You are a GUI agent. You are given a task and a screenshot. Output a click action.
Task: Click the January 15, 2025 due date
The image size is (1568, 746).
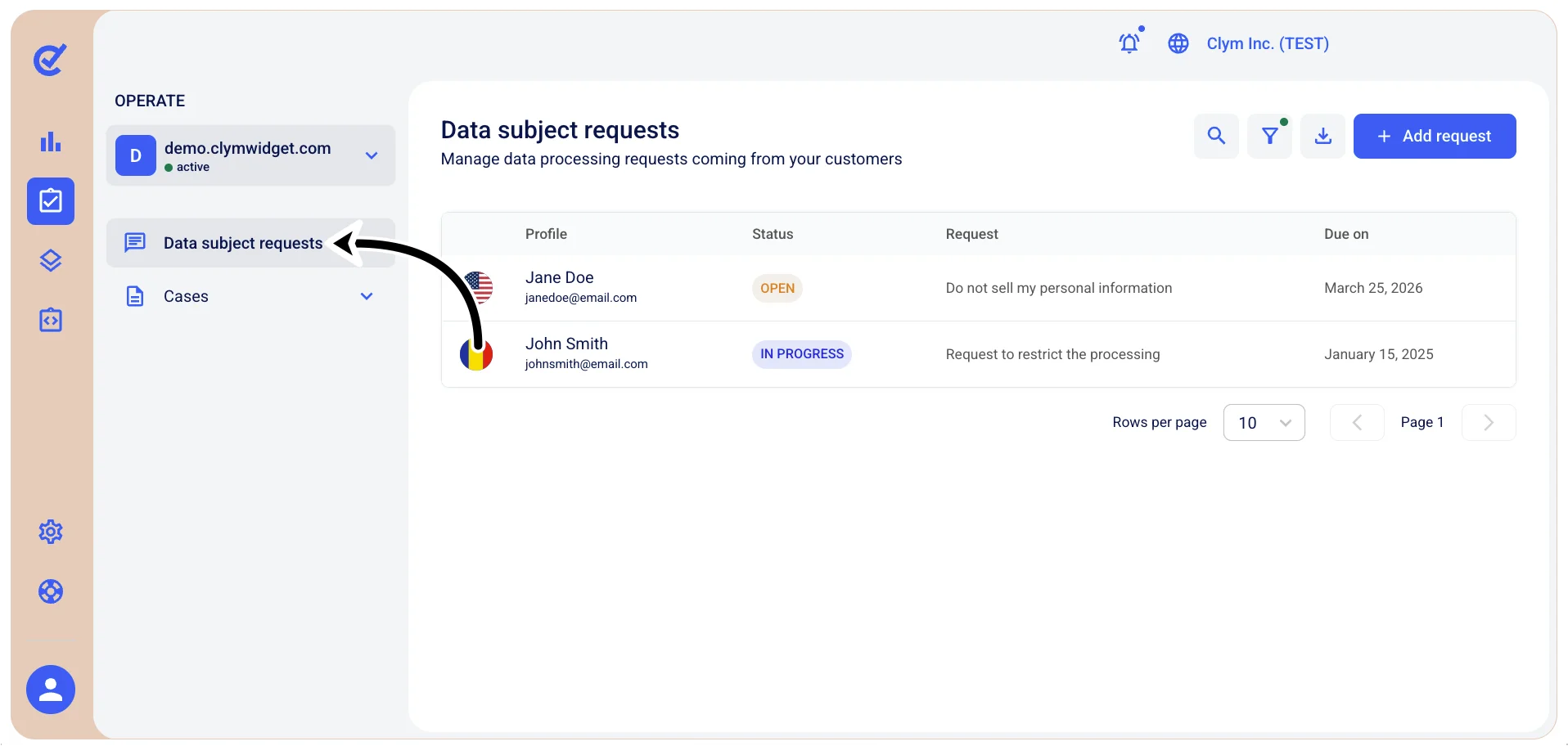click(x=1379, y=354)
